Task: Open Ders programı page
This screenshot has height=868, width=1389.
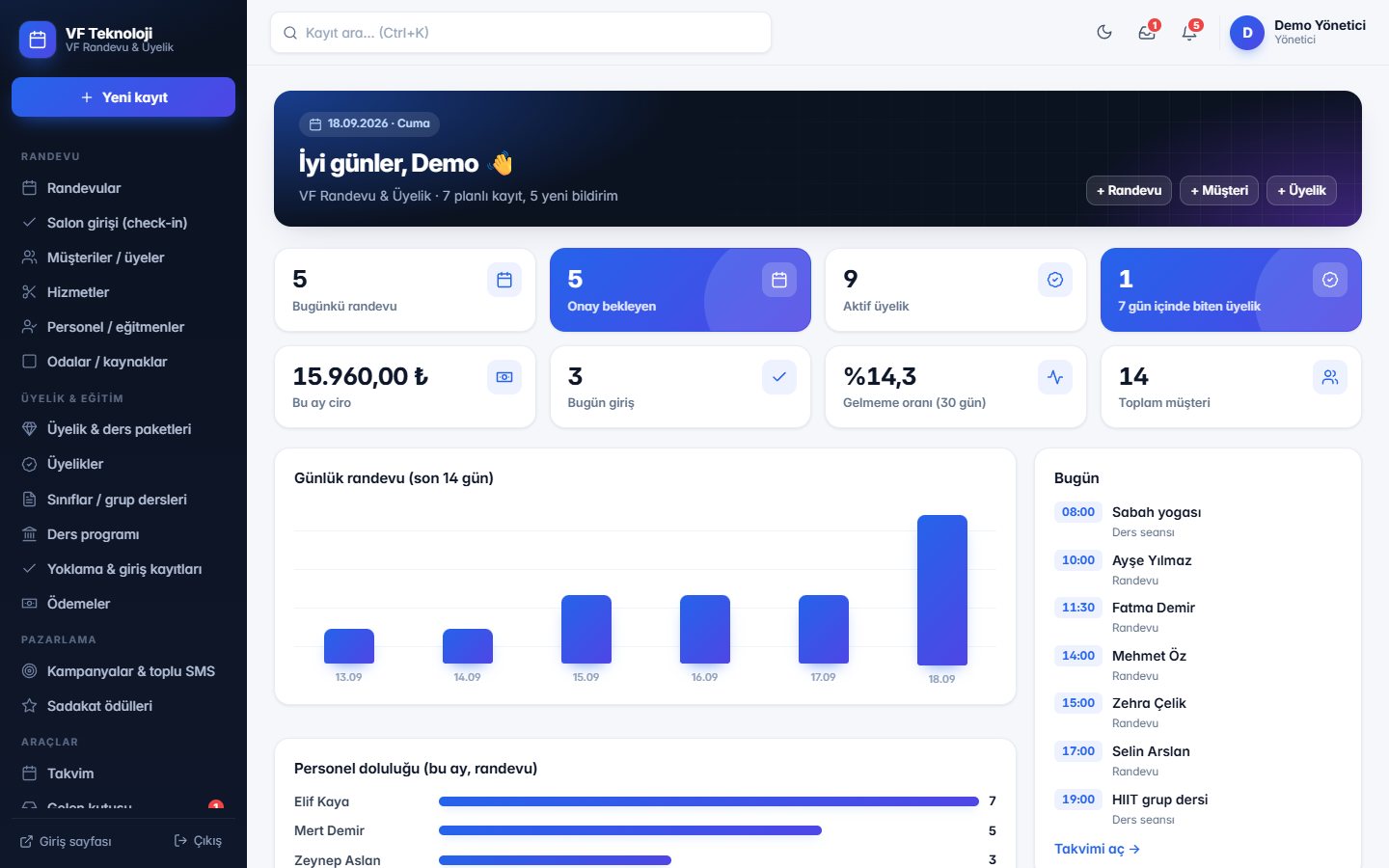Action: [x=123, y=534]
